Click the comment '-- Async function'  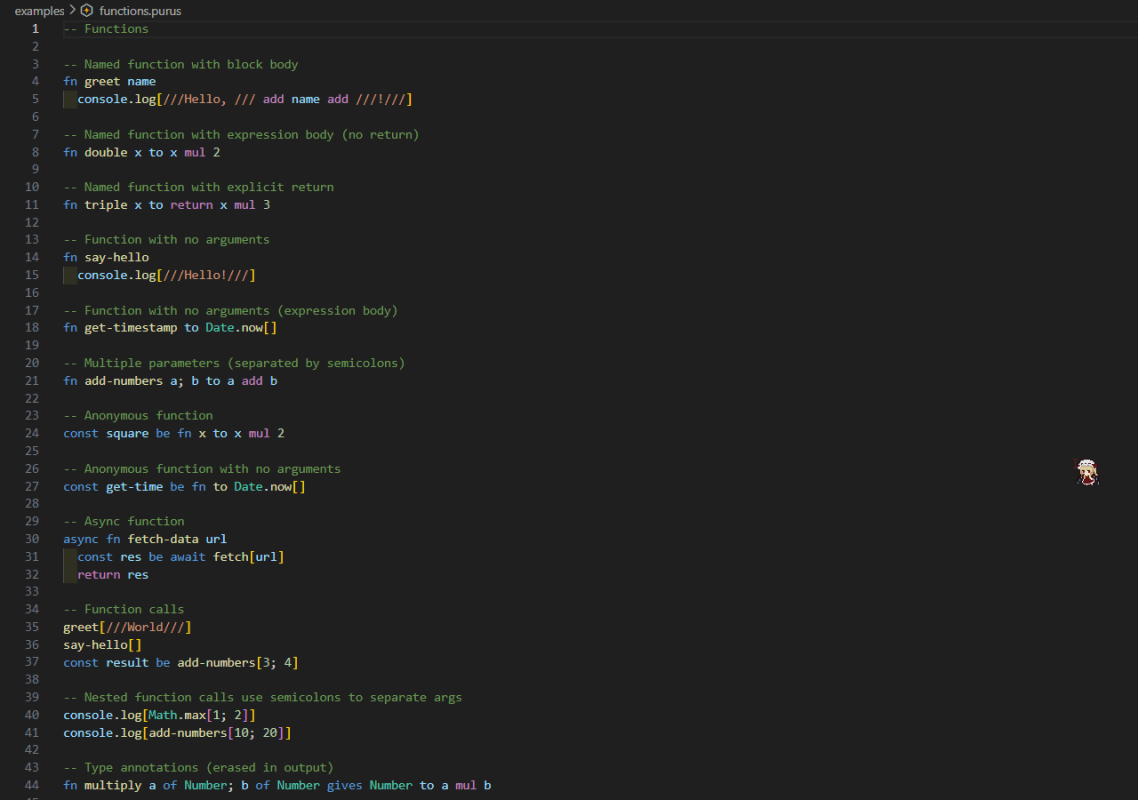pos(123,521)
